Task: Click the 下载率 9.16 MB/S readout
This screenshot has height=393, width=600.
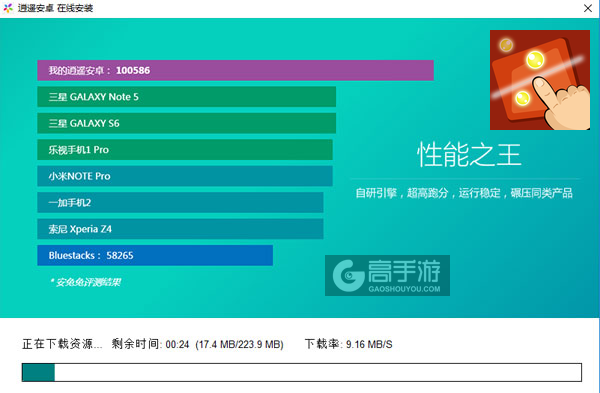Action: pyautogui.click(x=348, y=344)
